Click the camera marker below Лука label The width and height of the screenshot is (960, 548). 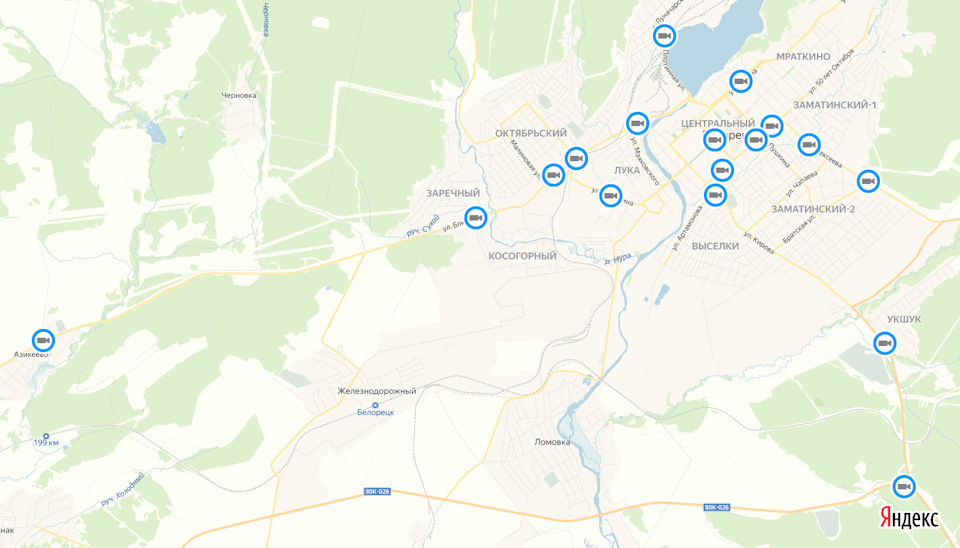(610, 196)
